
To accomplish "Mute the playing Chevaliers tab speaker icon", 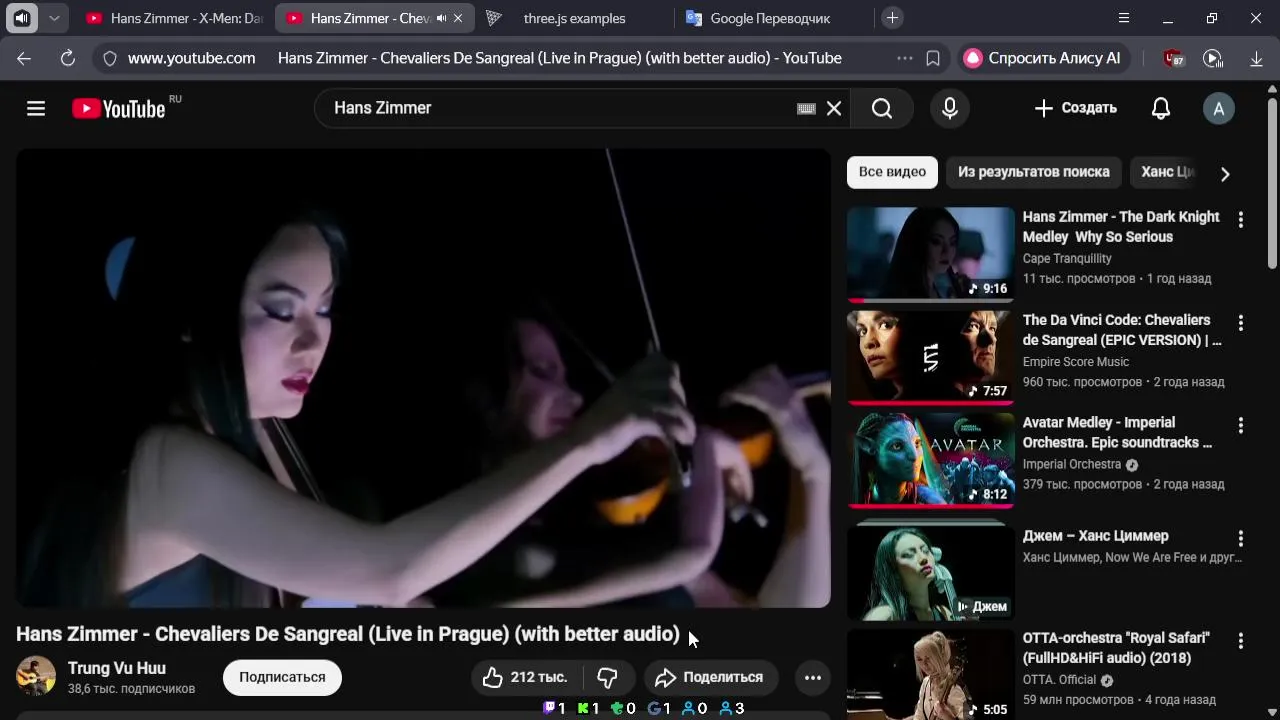I will tap(441, 18).
